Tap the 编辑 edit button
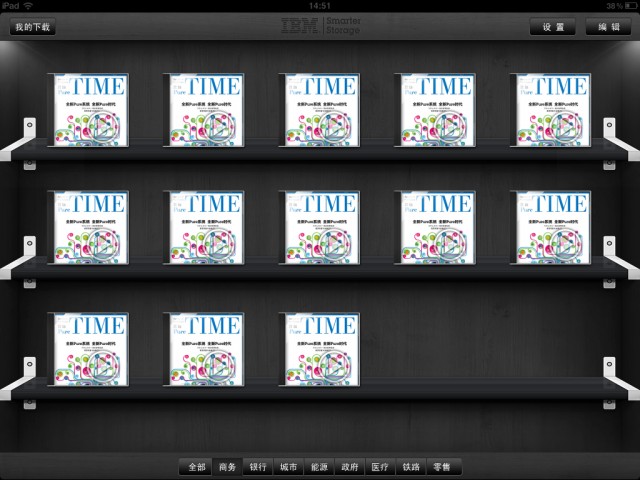Viewport: 640px width, 480px height. pos(609,27)
